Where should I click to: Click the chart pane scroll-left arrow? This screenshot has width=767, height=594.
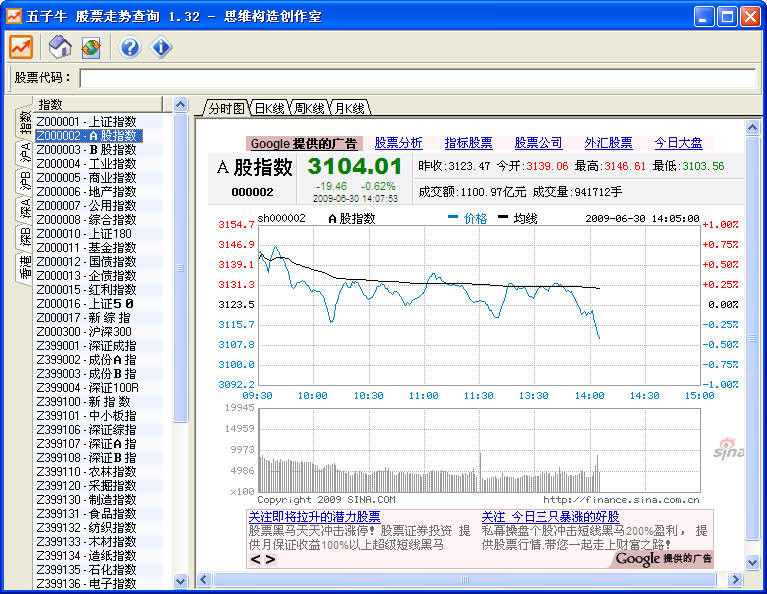(203, 580)
